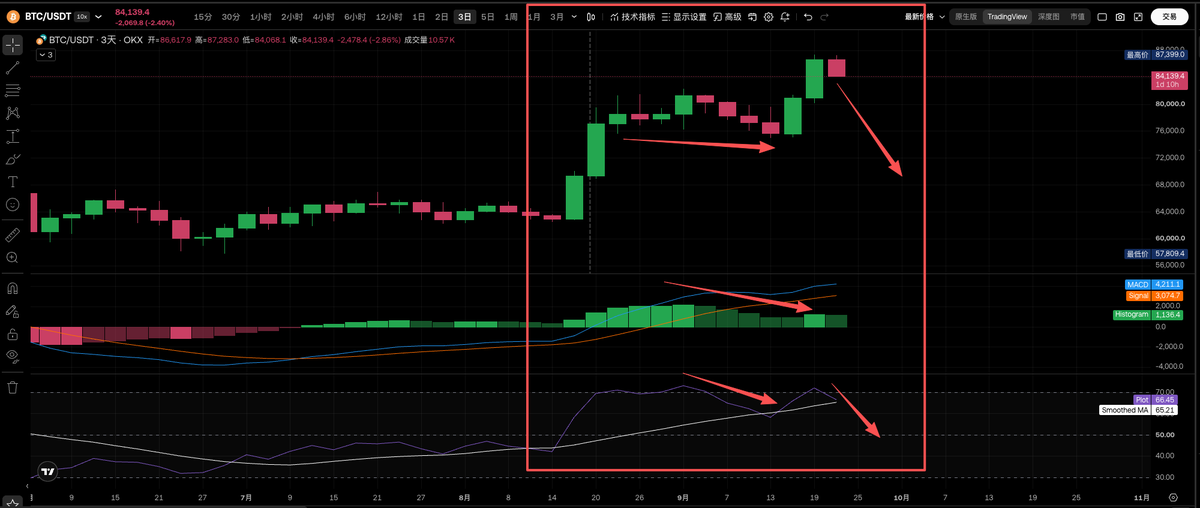This screenshot has width=1200, height=508.
Task: Click the TradingView logo on chart
Action: (46, 471)
